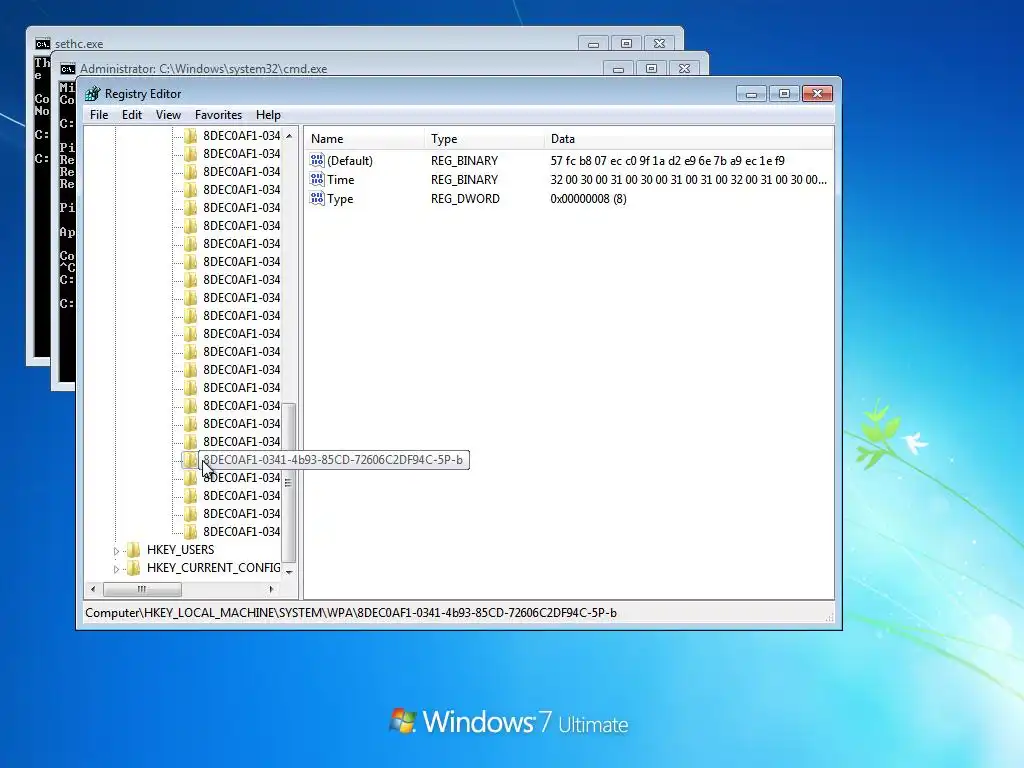This screenshot has width=1024, height=768.
Task: Select the (Default) value name
Action: click(350, 160)
